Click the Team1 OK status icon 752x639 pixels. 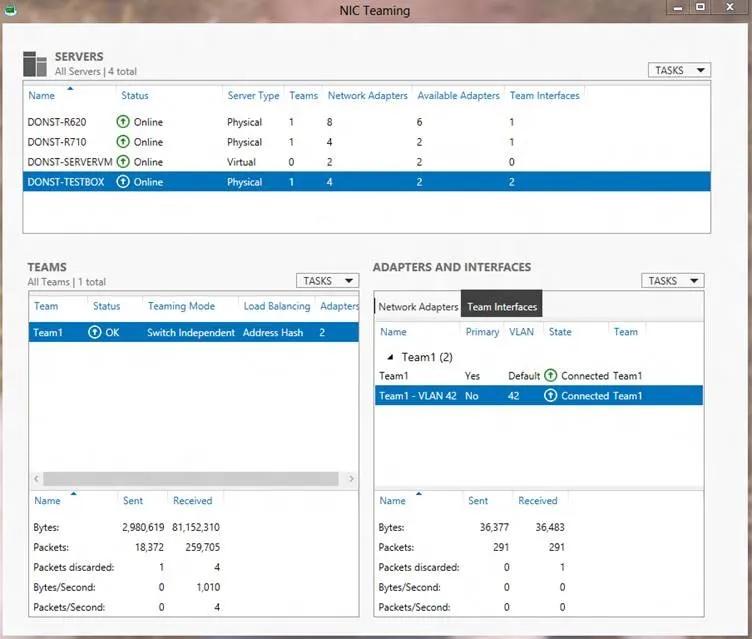95,332
